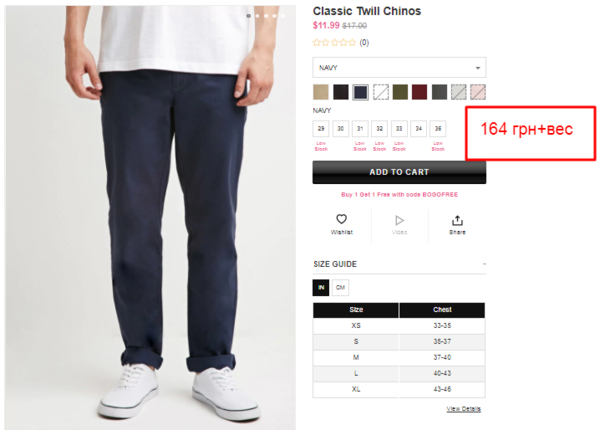Switch size guide to IN units
The height and width of the screenshot is (430, 600).
pyautogui.click(x=321, y=288)
